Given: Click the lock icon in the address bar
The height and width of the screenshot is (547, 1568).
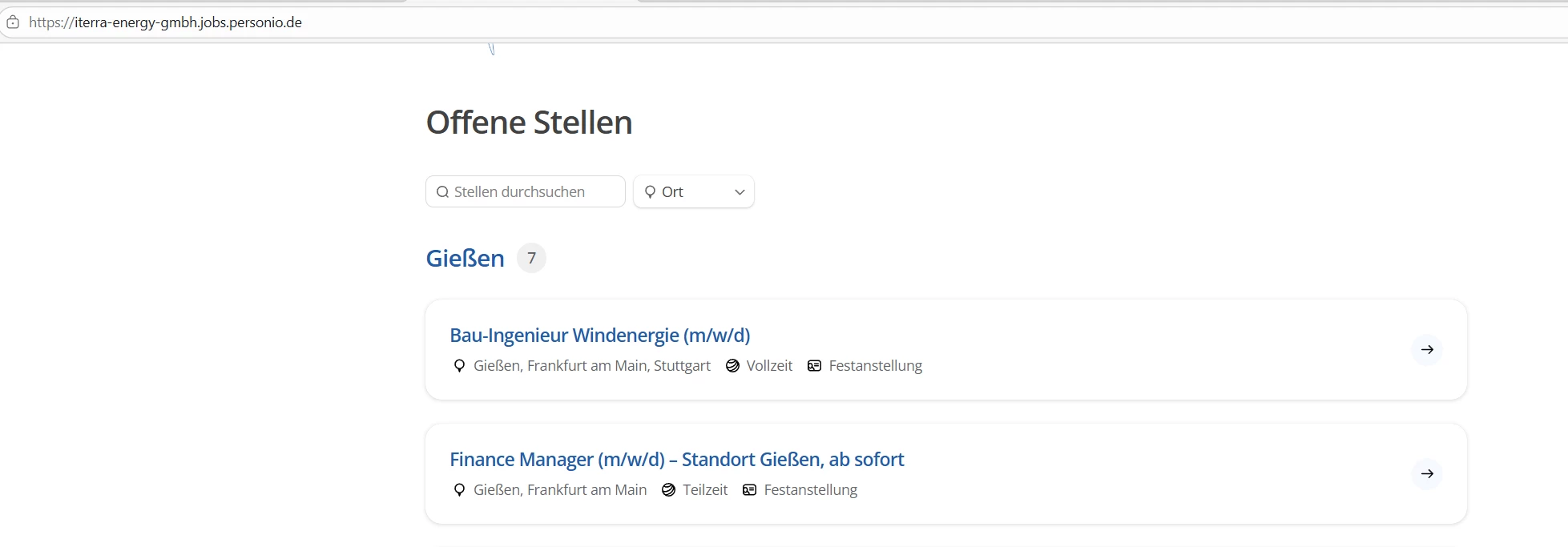Looking at the screenshot, I should (x=13, y=22).
